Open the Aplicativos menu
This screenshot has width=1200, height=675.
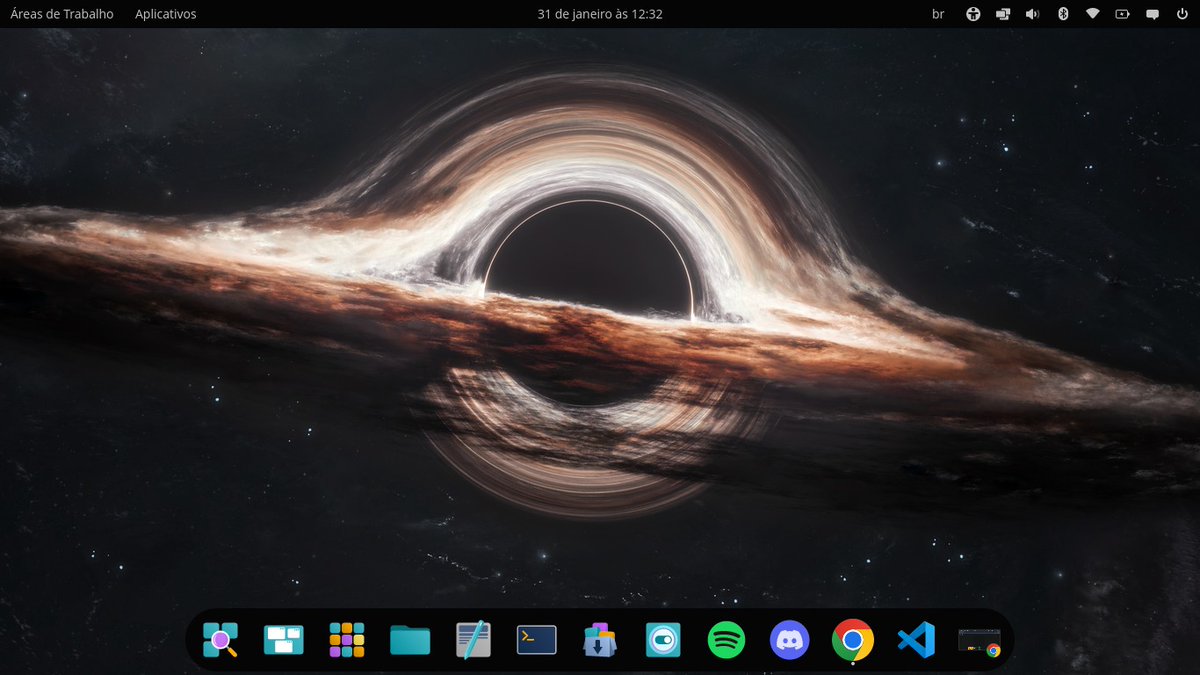[x=166, y=14]
